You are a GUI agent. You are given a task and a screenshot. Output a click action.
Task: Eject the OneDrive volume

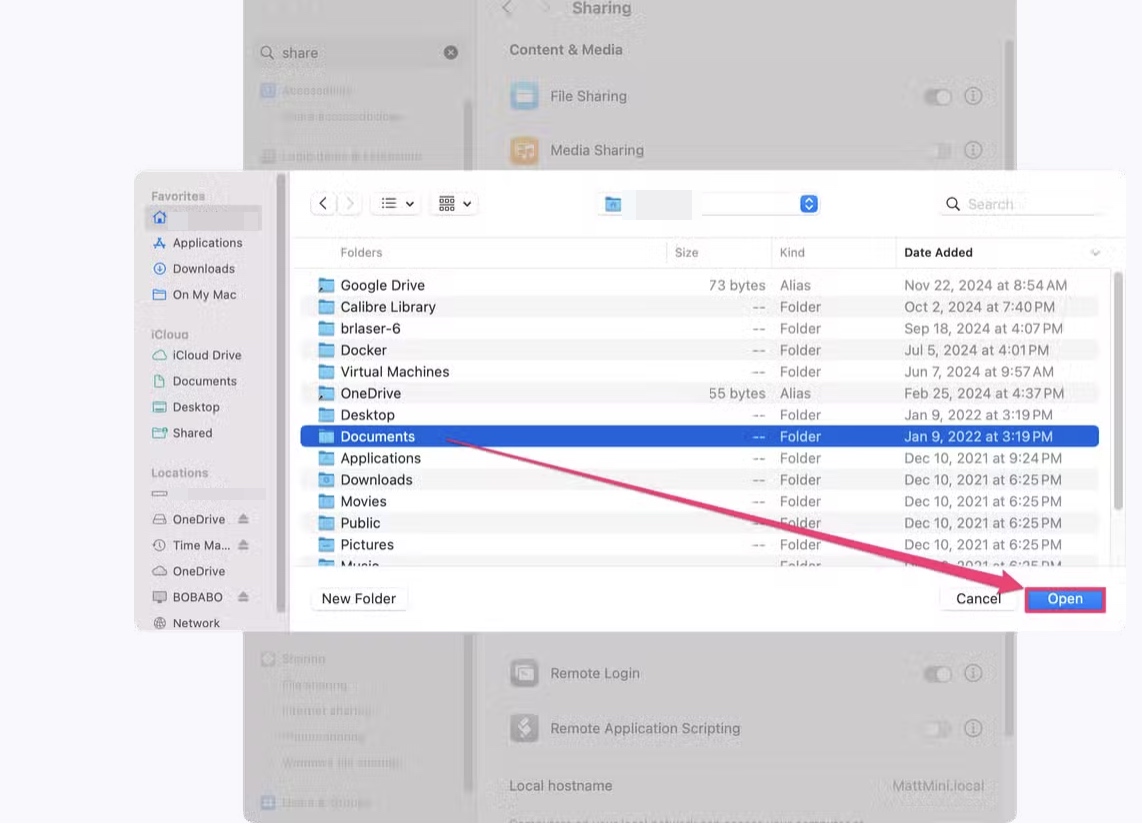pos(243,519)
